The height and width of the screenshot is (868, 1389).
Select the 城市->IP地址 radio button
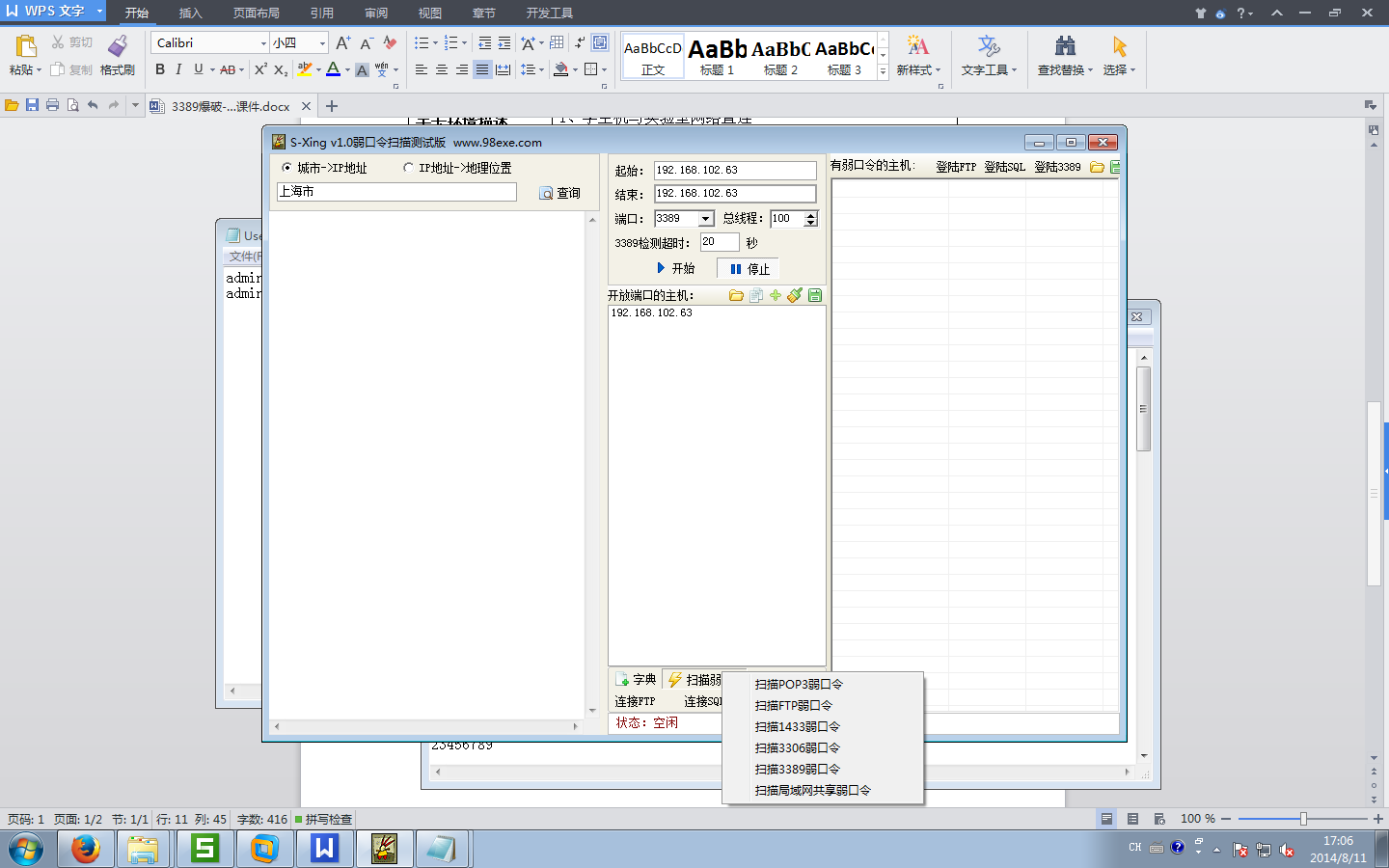286,168
